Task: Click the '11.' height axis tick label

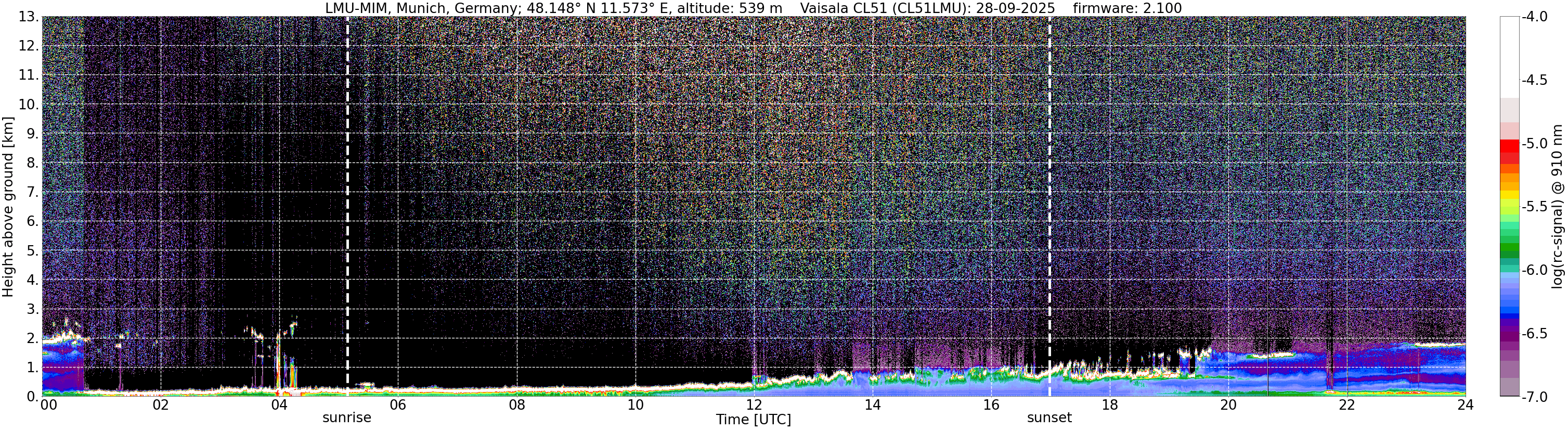Action: pyautogui.click(x=29, y=75)
